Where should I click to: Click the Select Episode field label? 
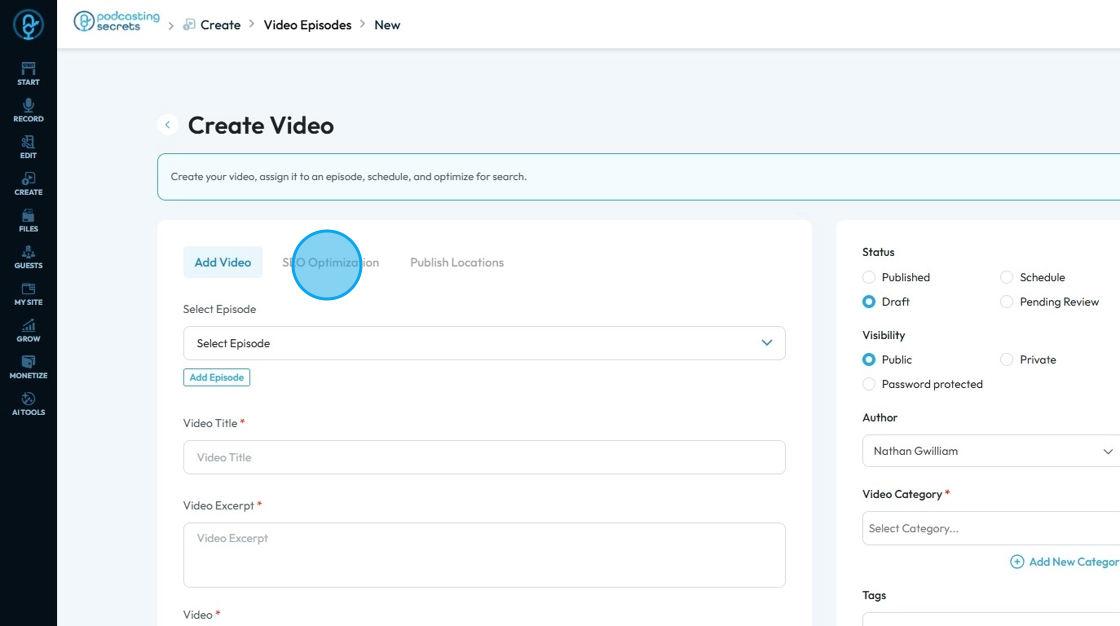[x=219, y=309]
